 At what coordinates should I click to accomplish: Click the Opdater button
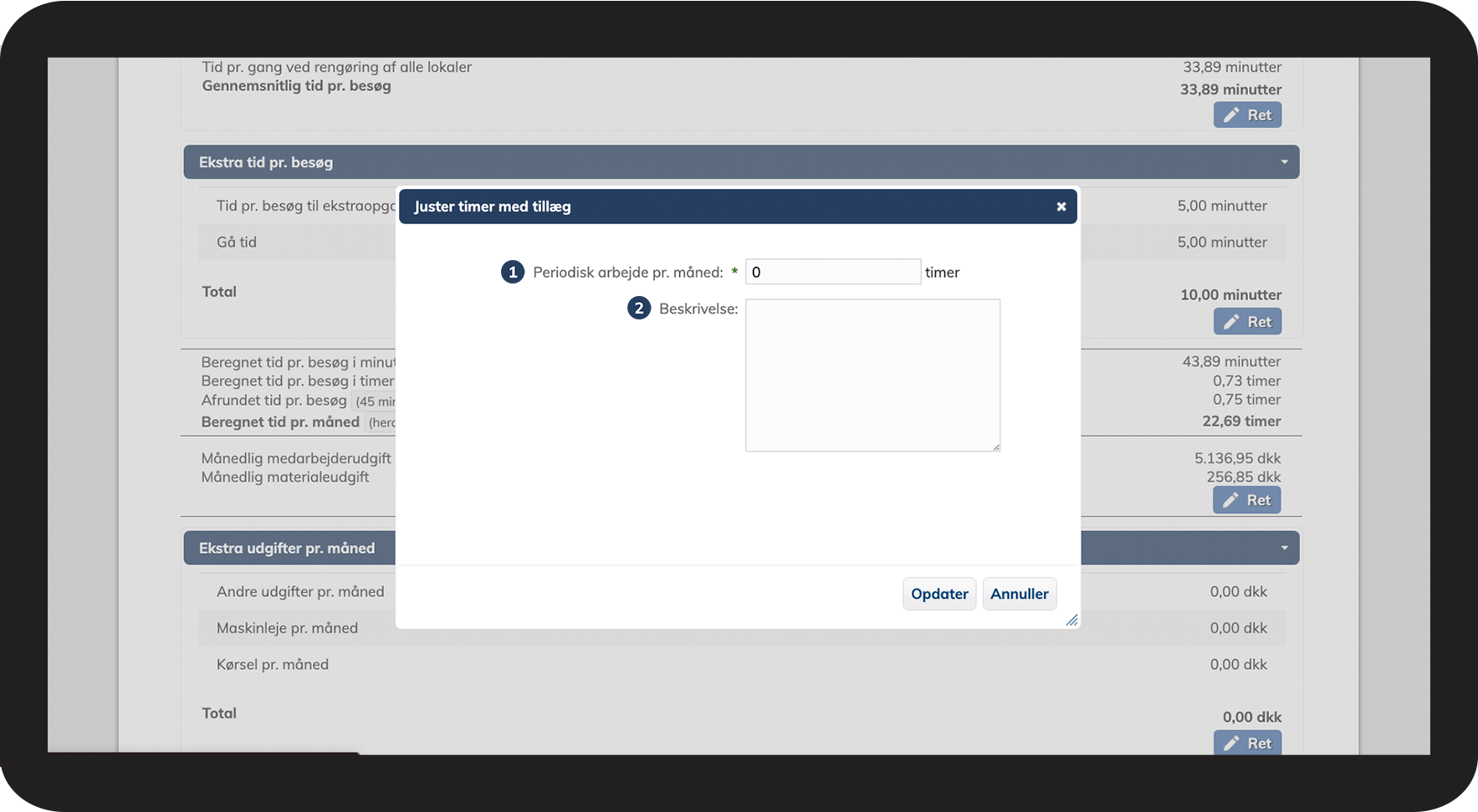click(939, 594)
